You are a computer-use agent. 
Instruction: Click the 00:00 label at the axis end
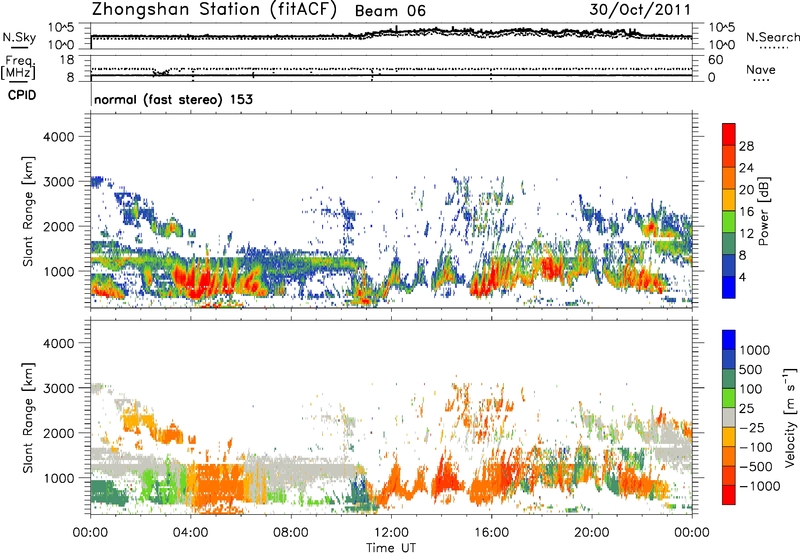692,533
